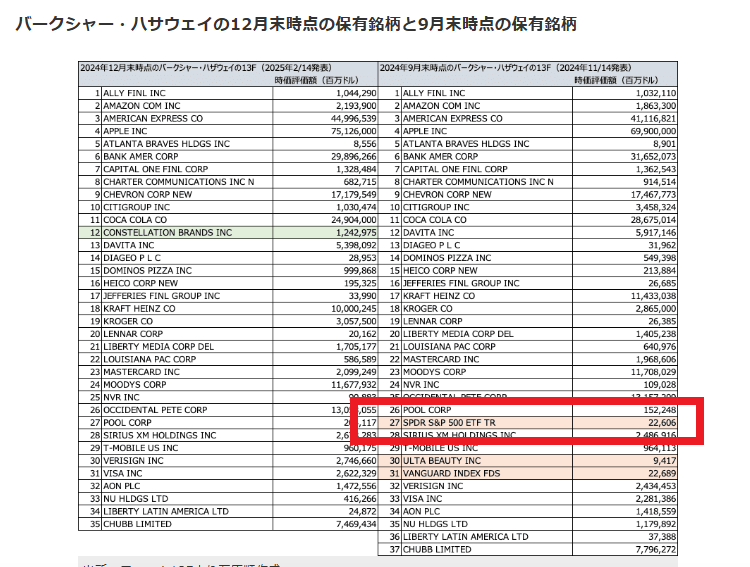The image size is (750, 567).
Task: Click Aon PLC value 1,418,559
Action: click(656, 511)
